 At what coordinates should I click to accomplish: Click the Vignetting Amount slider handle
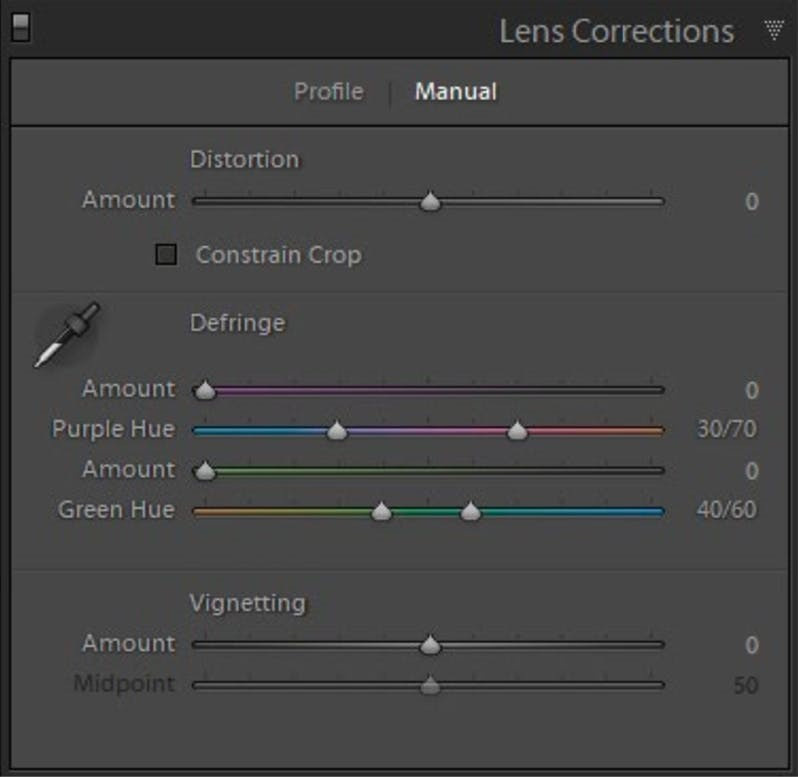click(430, 645)
